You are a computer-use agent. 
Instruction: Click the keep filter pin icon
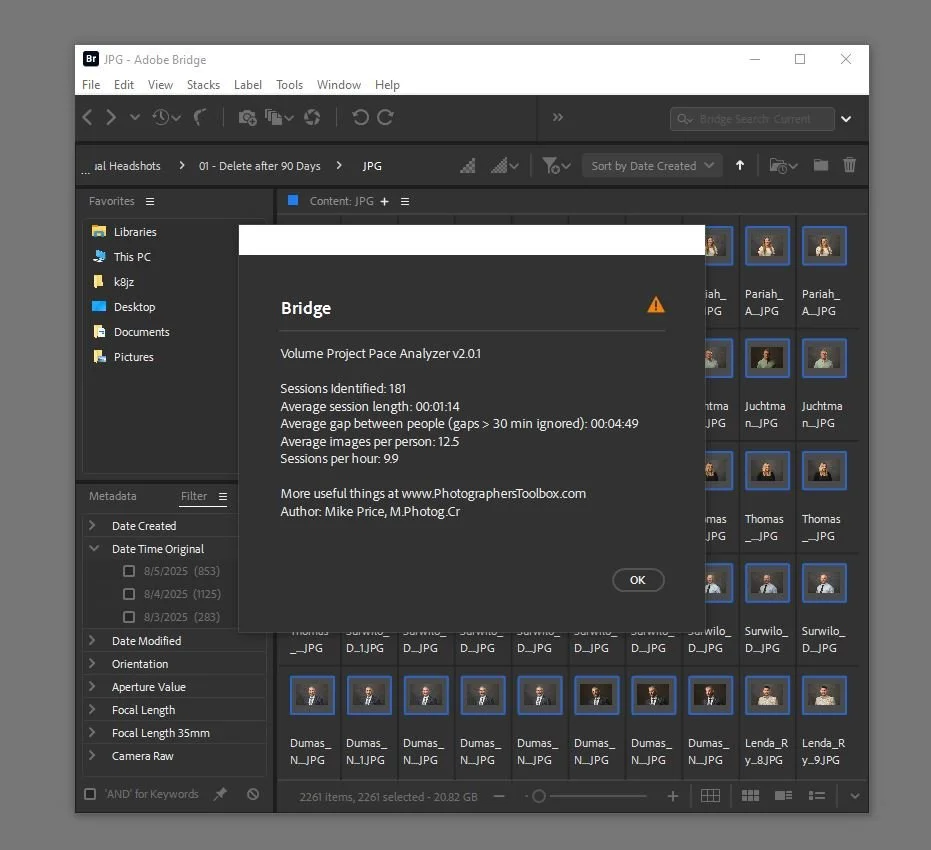pyautogui.click(x=220, y=794)
